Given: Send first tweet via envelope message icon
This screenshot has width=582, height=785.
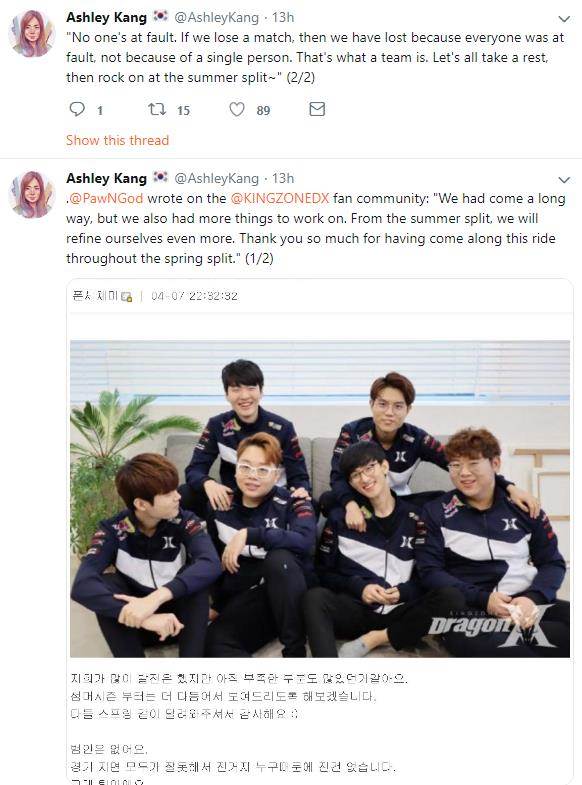Looking at the screenshot, I should [317, 109].
